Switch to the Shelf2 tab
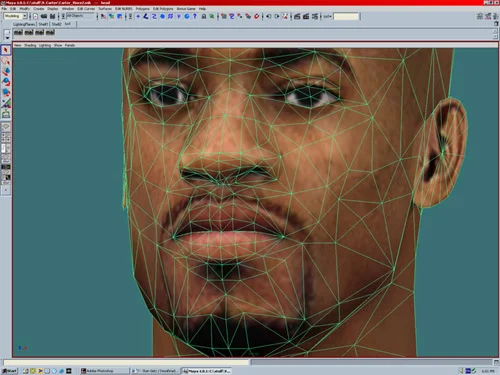Screen dimensions: 500x375 [x=56, y=24]
